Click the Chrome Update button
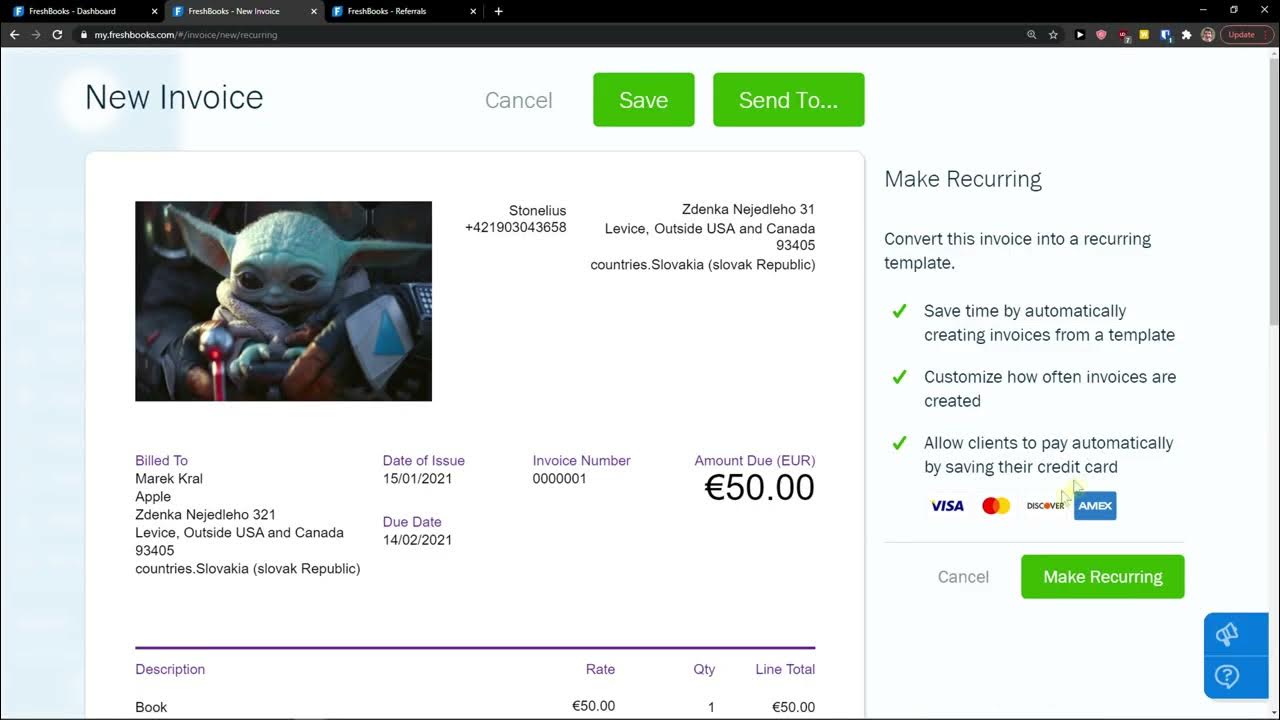Viewport: 1280px width, 720px height. tap(1247, 34)
